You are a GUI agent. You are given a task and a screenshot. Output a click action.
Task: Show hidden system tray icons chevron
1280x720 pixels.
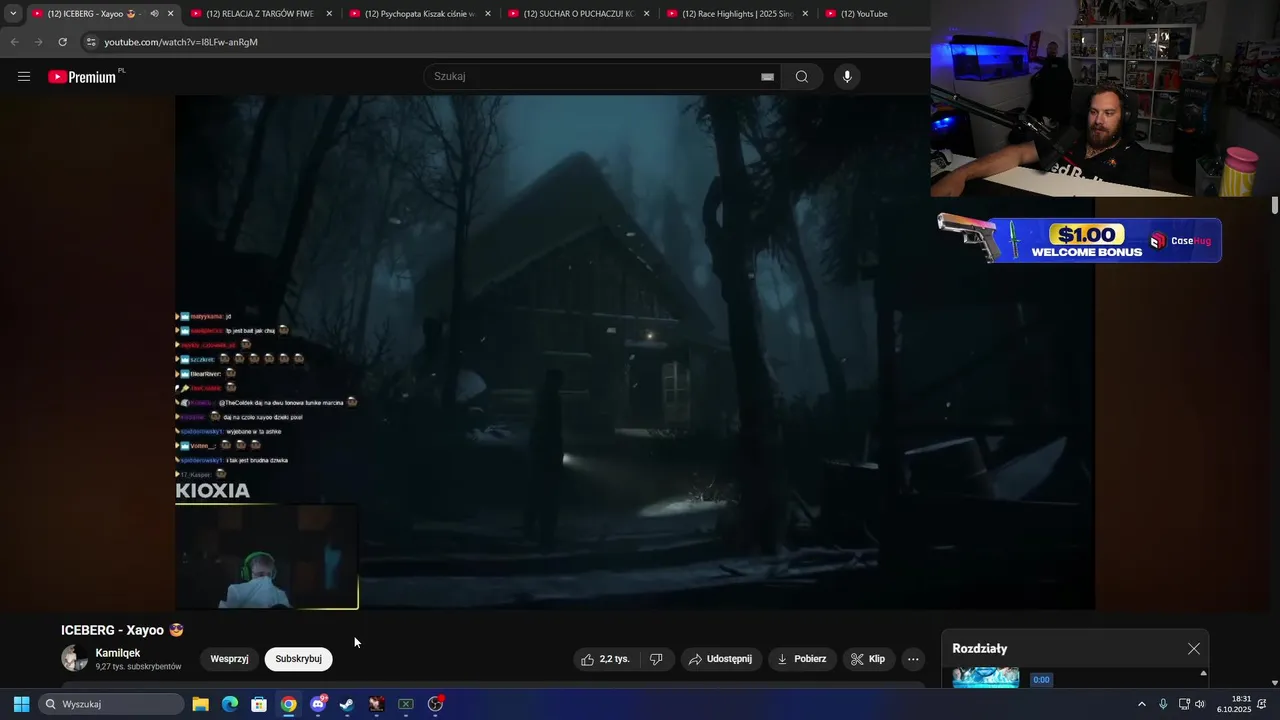point(1142,704)
